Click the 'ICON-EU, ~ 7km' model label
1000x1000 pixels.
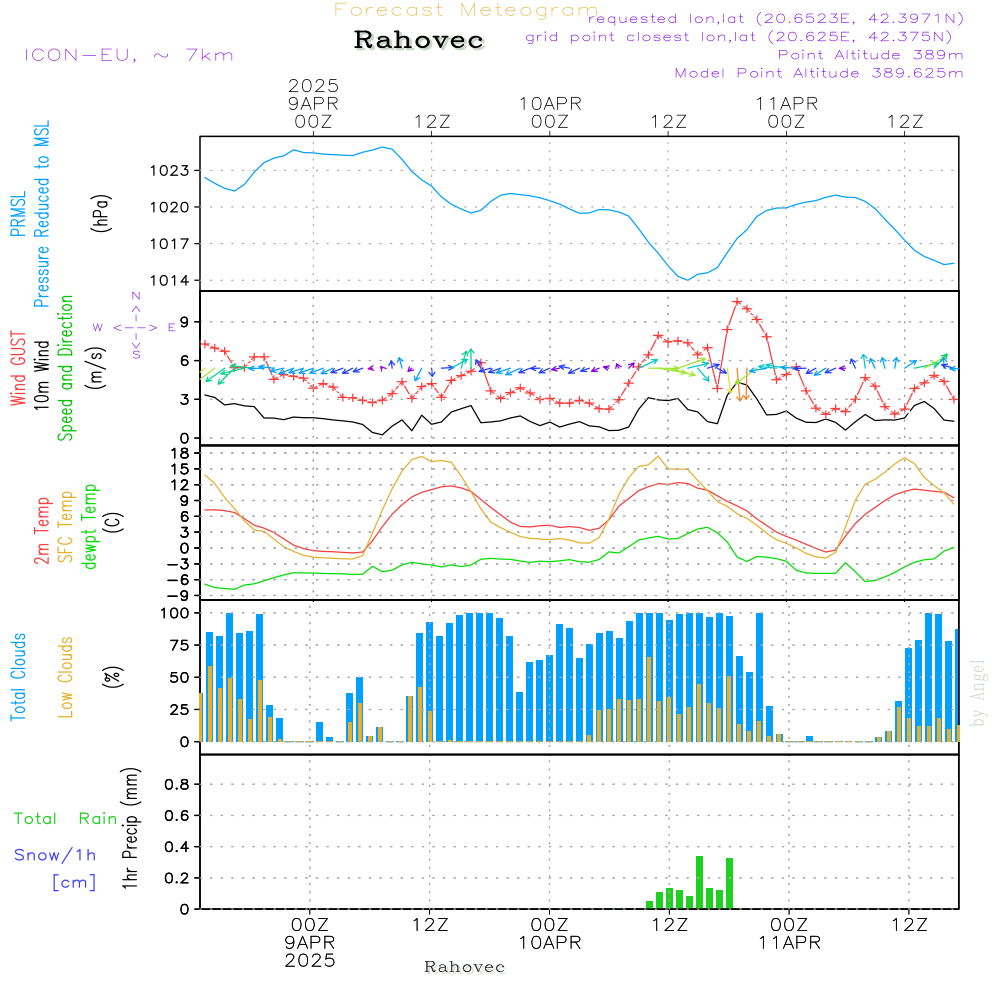(129, 55)
